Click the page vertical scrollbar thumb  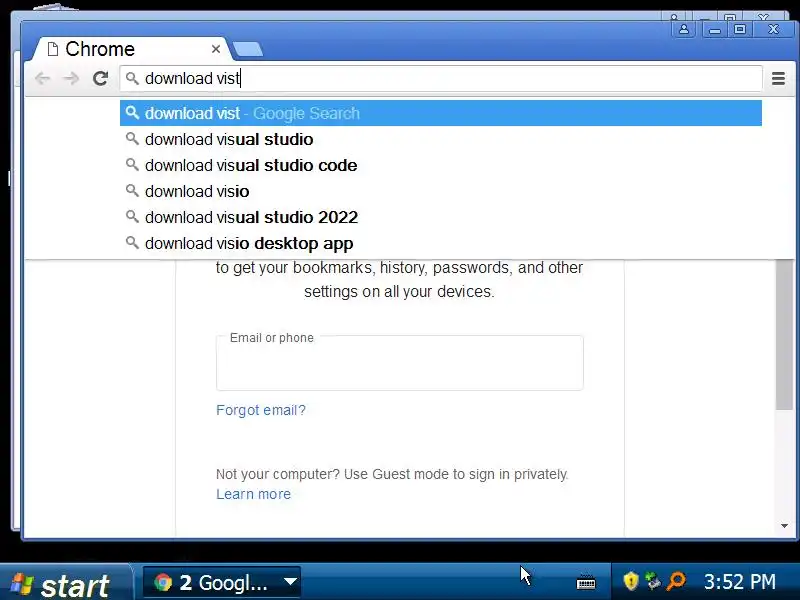784,334
